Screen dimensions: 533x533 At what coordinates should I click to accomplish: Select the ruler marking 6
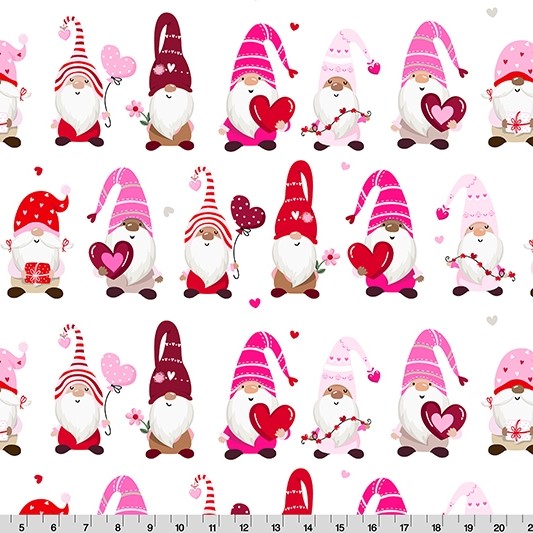click(53, 527)
